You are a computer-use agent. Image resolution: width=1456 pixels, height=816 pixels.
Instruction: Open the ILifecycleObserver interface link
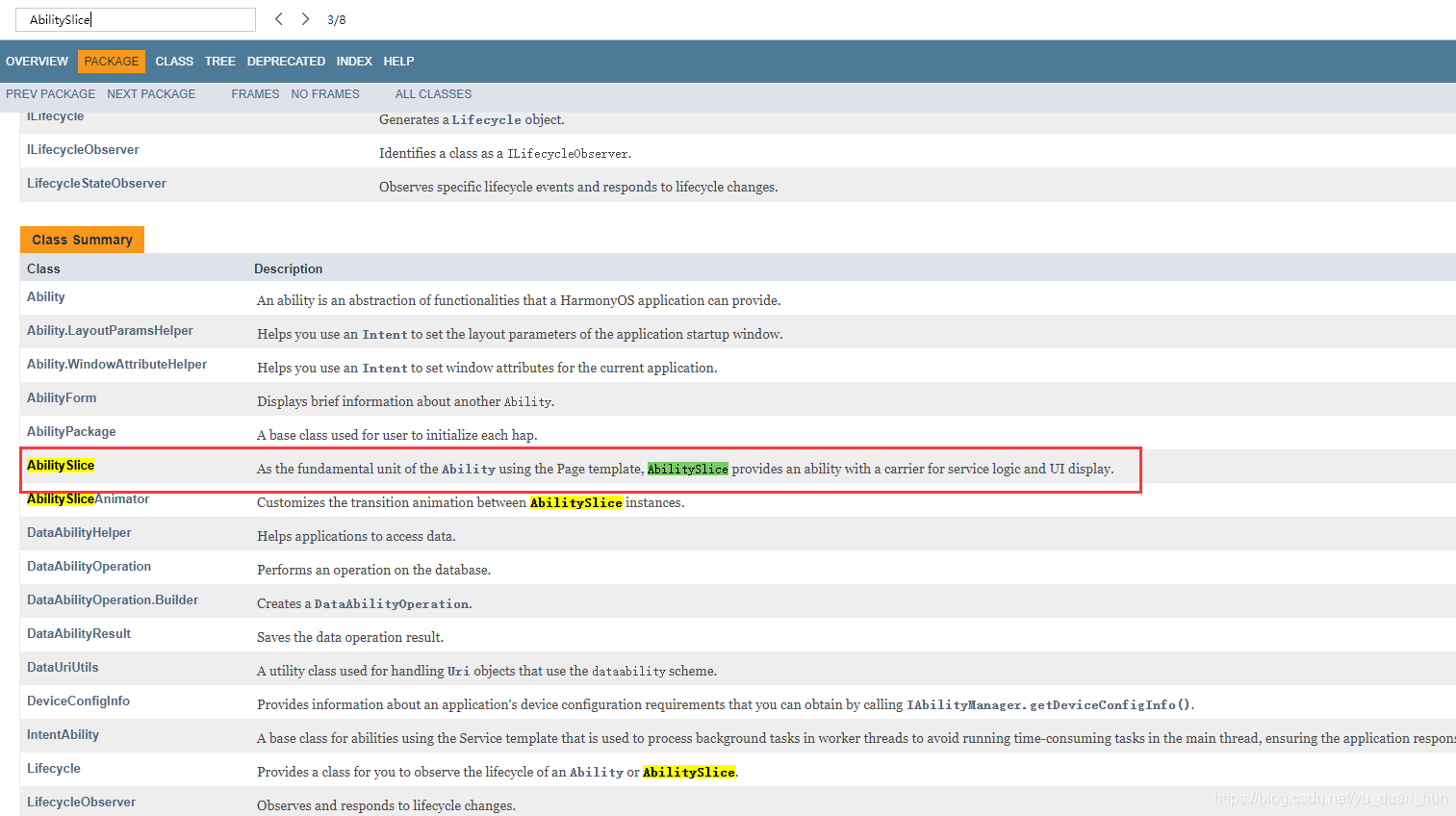pyautogui.click(x=83, y=150)
